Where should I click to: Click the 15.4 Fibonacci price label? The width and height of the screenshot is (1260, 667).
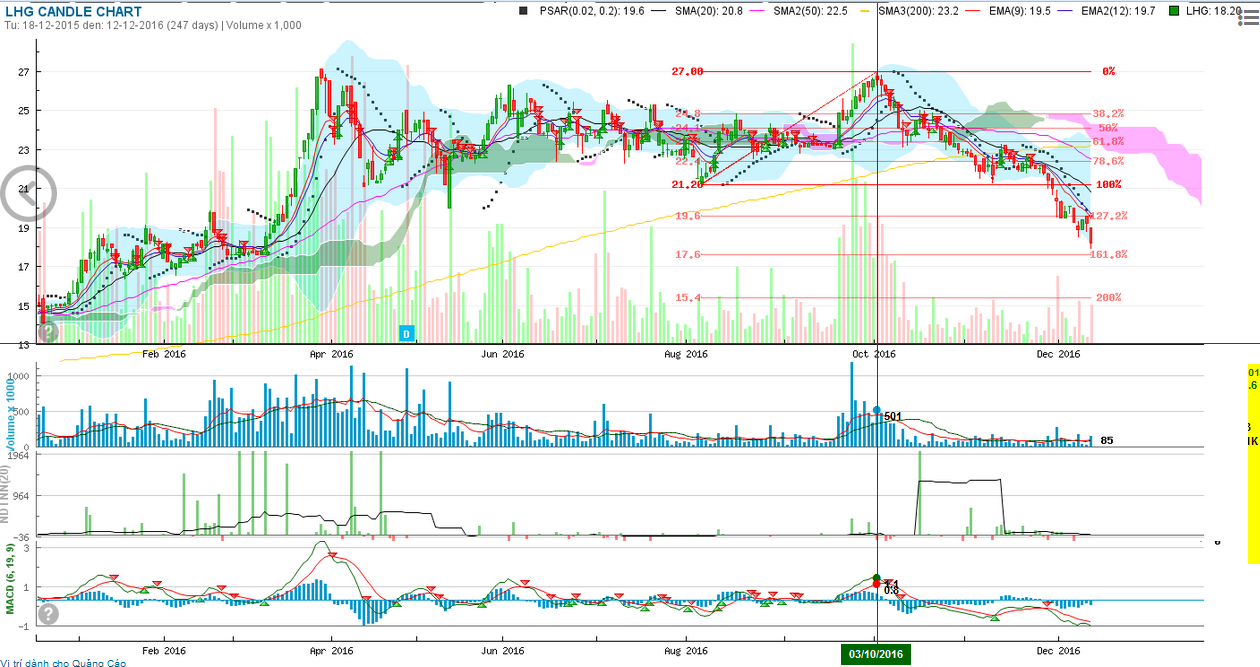[x=688, y=297]
